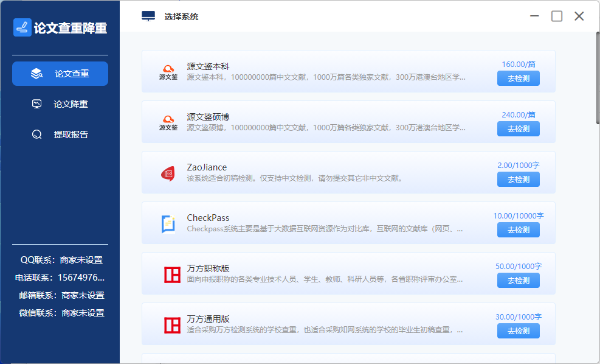Click the CheckPass document icon

tap(168, 224)
